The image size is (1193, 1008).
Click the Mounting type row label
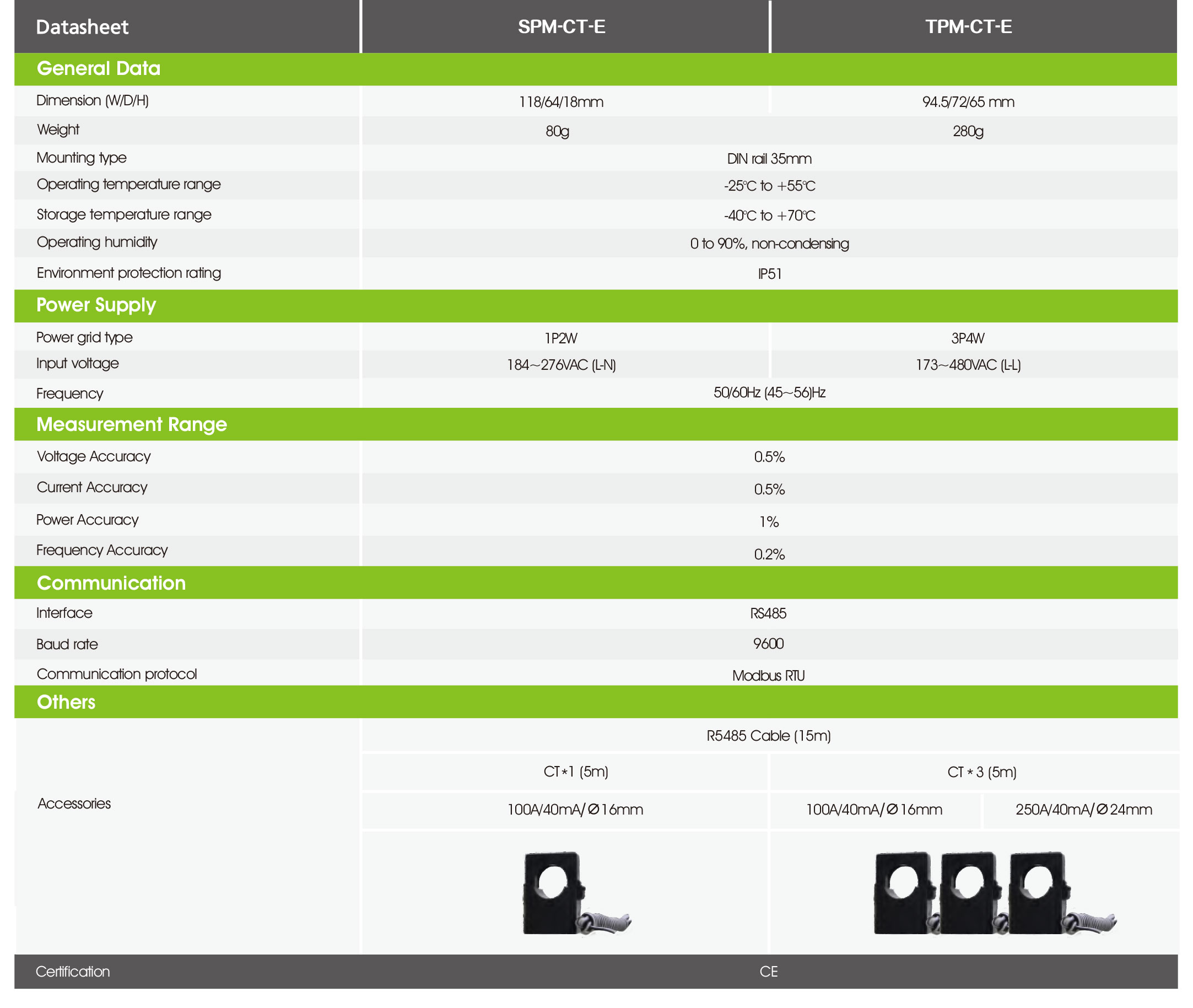pyautogui.click(x=82, y=158)
